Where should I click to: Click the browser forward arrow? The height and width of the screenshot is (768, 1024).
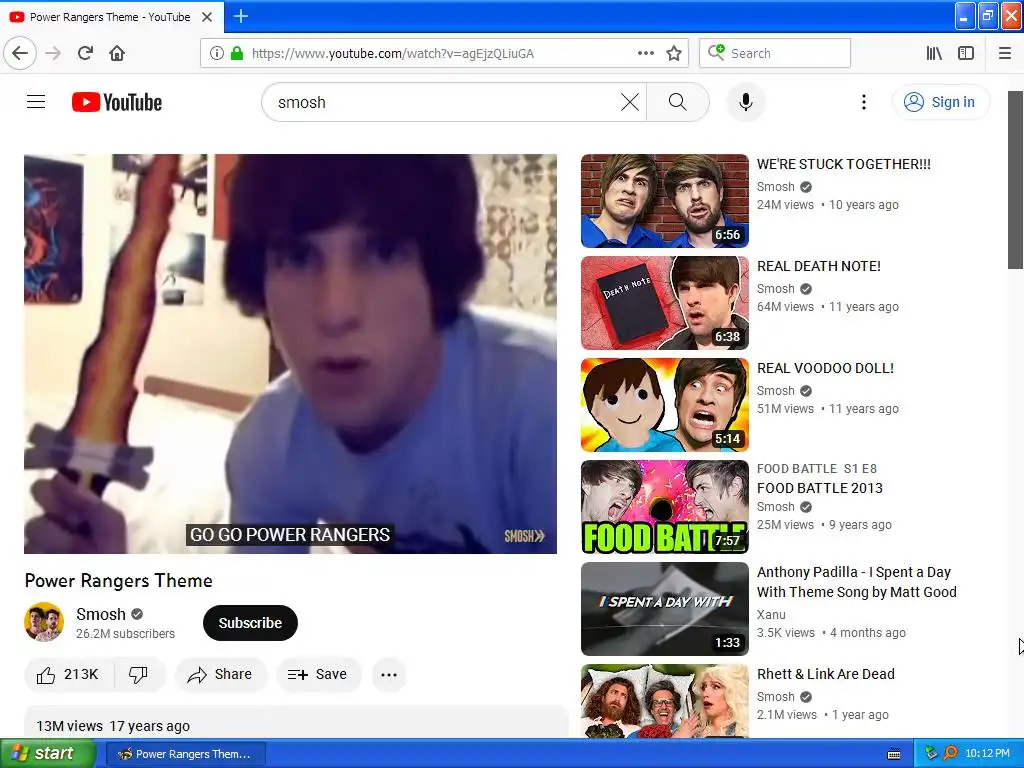pos(53,53)
